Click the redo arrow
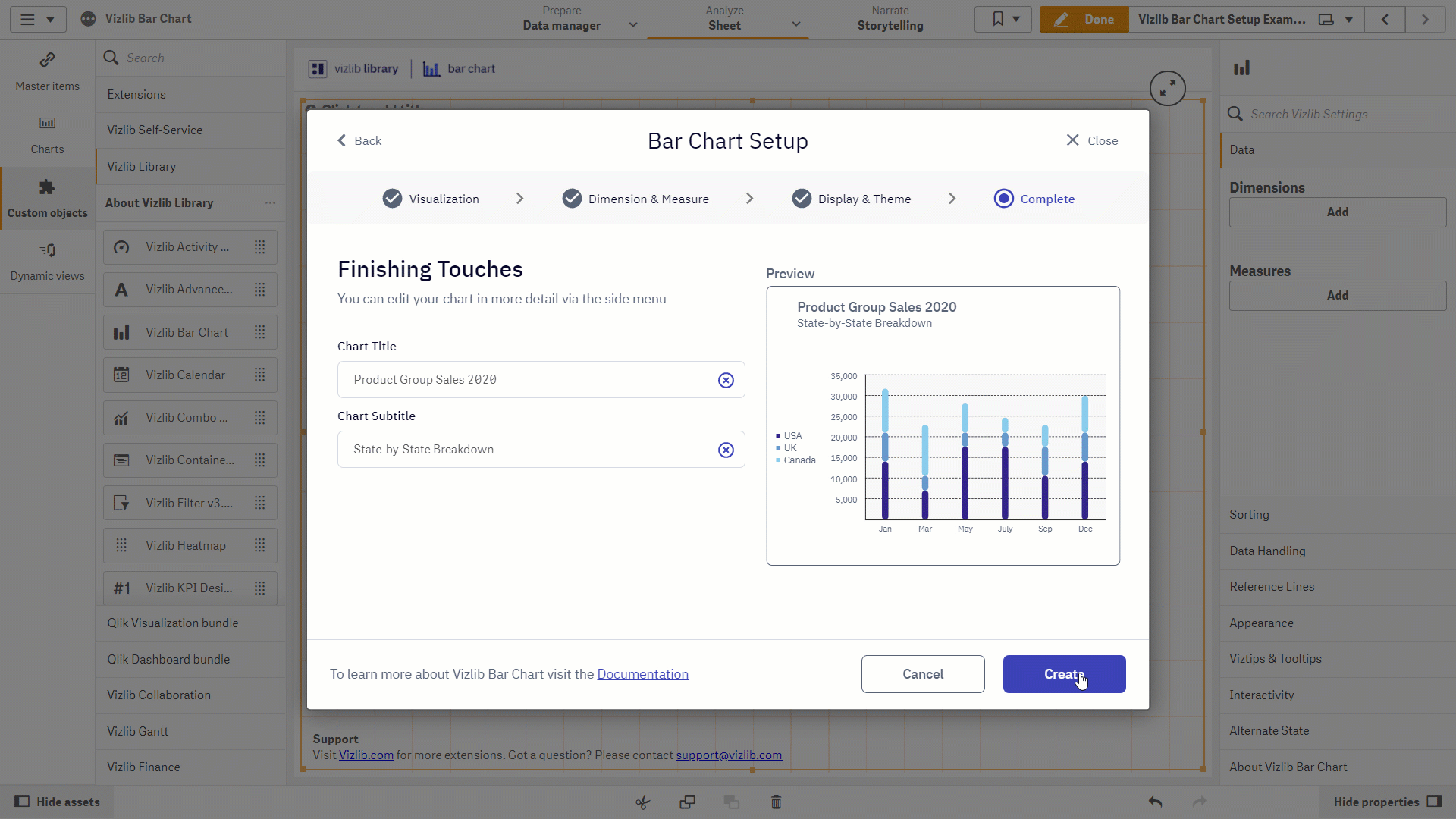This screenshot has width=1456, height=819. (x=1199, y=802)
